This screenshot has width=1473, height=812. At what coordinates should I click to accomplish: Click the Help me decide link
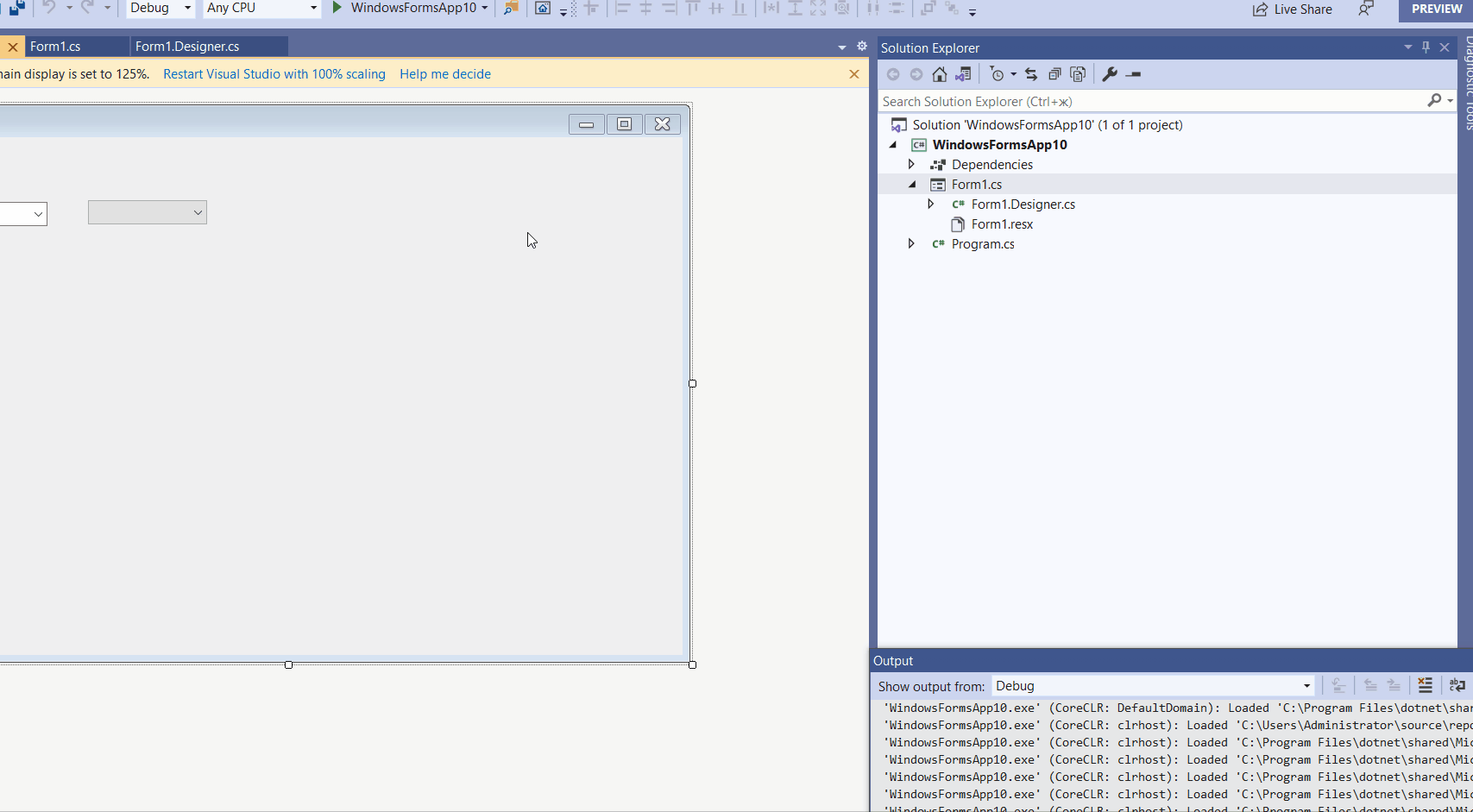[444, 74]
